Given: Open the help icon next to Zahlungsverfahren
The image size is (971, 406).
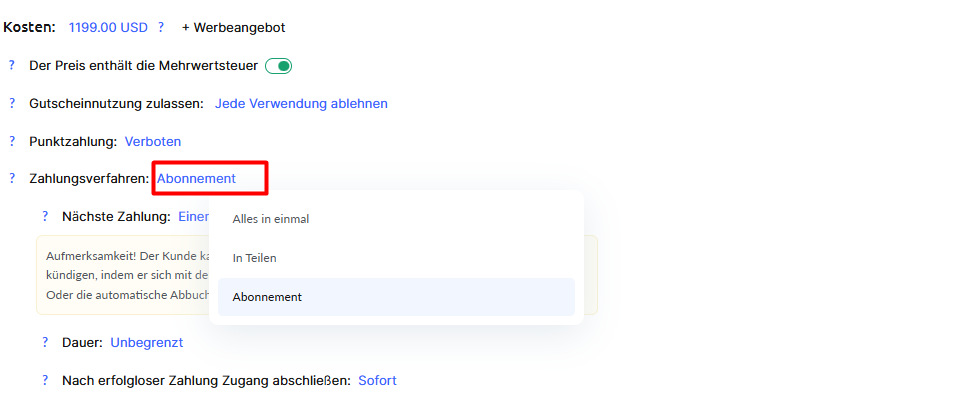Looking at the screenshot, I should (12, 179).
